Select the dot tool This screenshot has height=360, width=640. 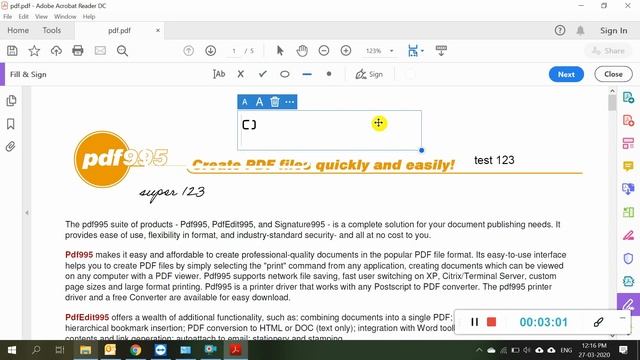coord(329,74)
